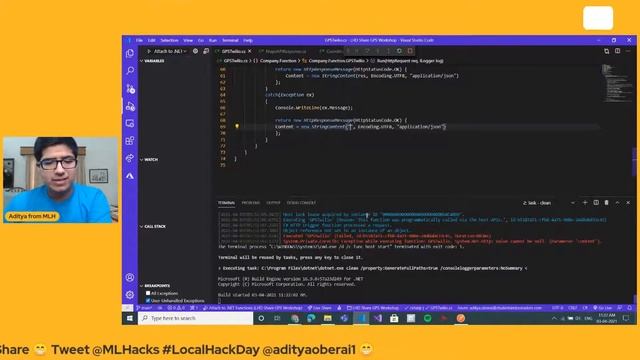Create a new terminal with plus icon
Image resolution: width=640 pixels, height=360 pixels.
(585, 202)
